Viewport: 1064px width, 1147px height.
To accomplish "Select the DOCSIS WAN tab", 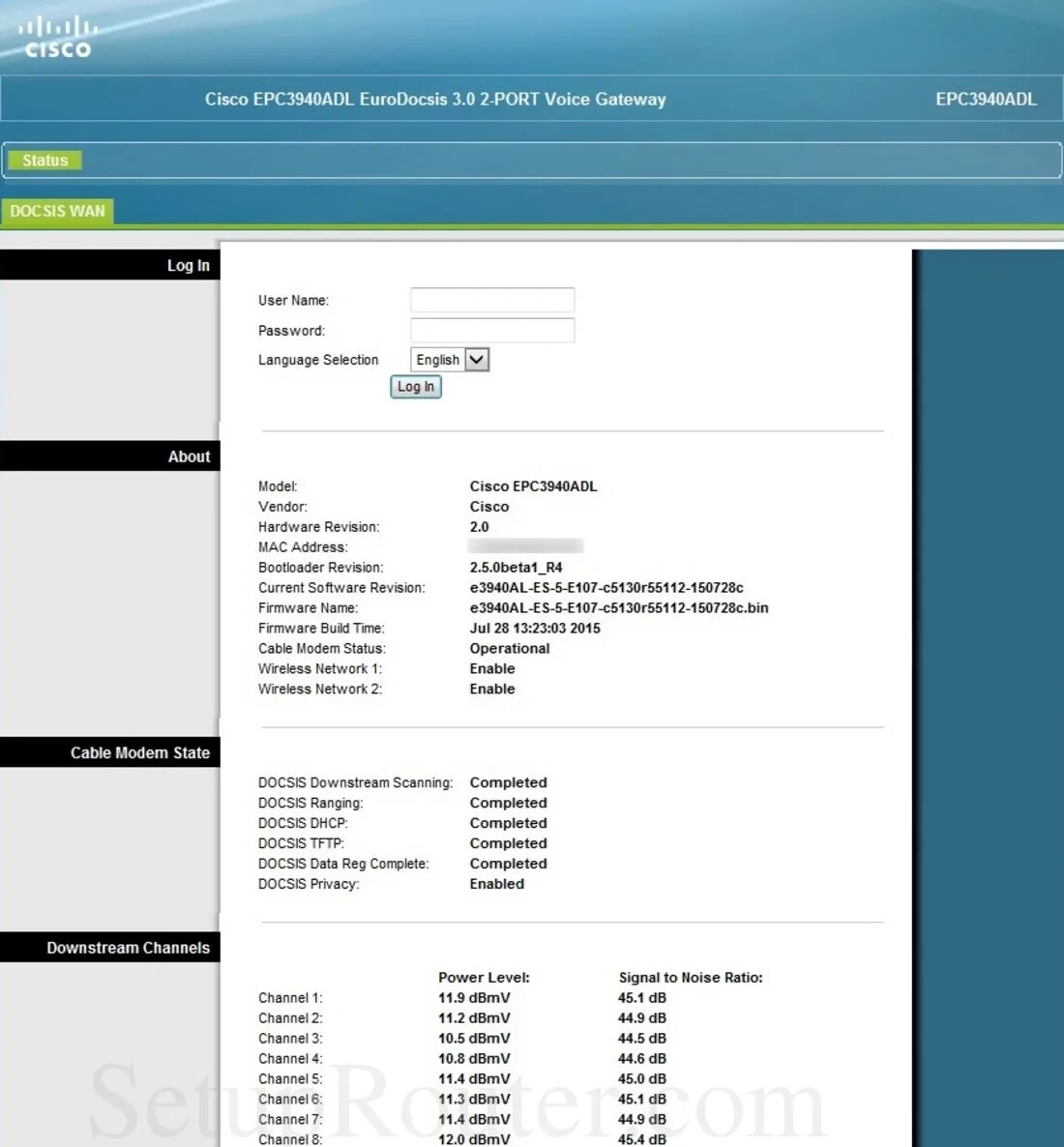I will coord(57,211).
